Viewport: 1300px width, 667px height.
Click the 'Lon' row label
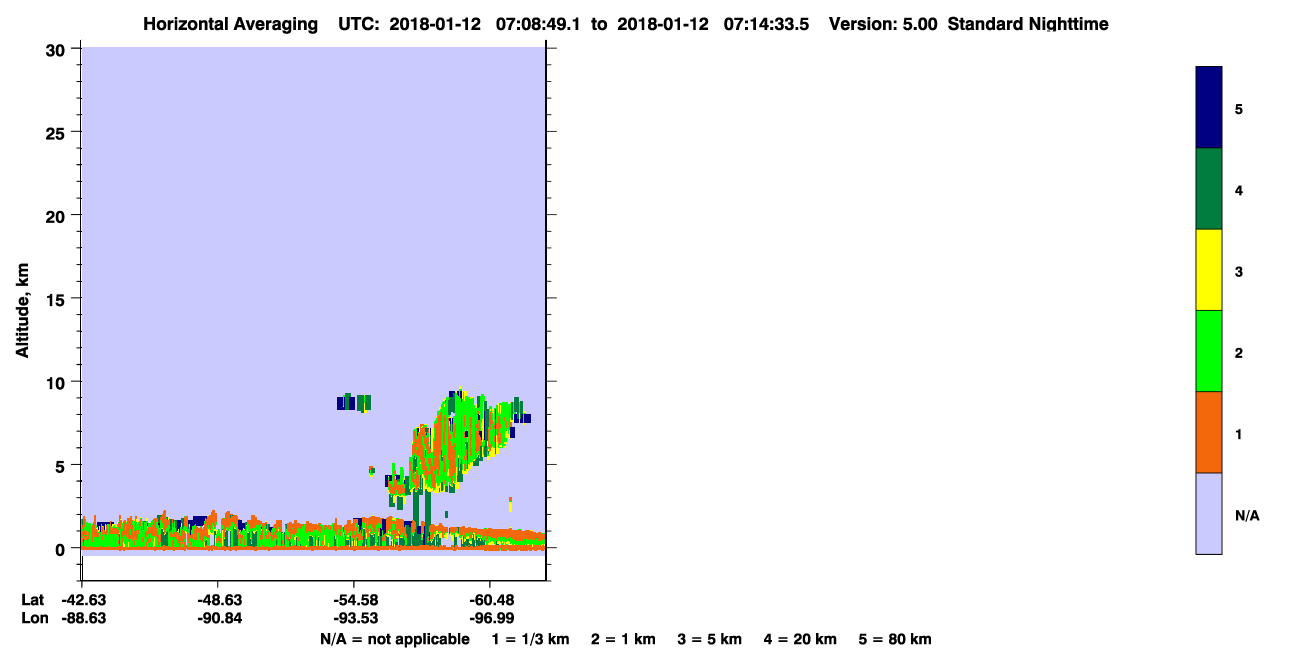coord(33,618)
